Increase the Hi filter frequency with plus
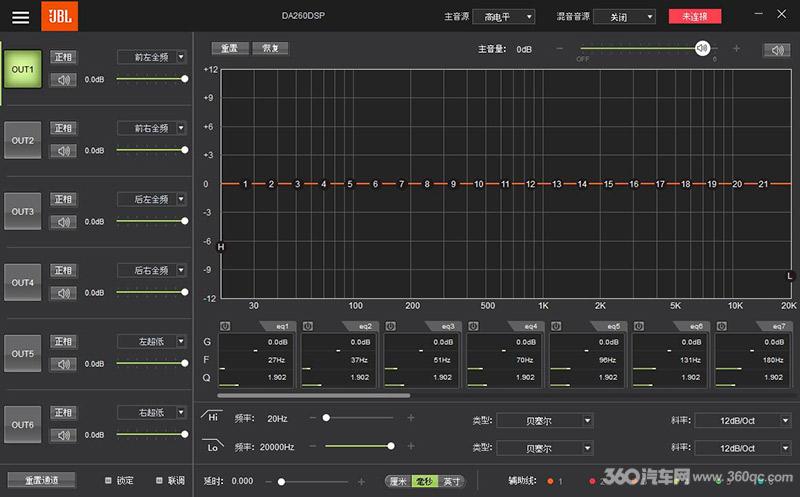This screenshot has width=800, height=497. (411, 418)
